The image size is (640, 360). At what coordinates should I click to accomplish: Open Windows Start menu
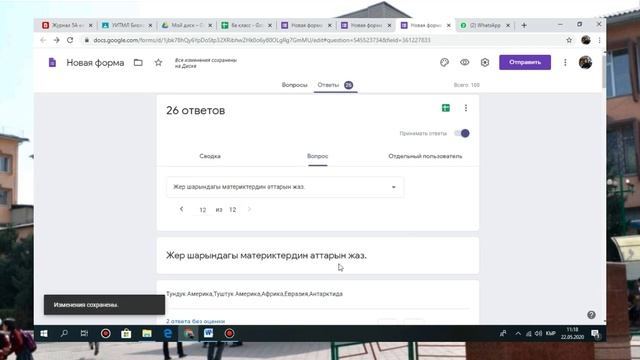pyautogui.click(x=44, y=333)
